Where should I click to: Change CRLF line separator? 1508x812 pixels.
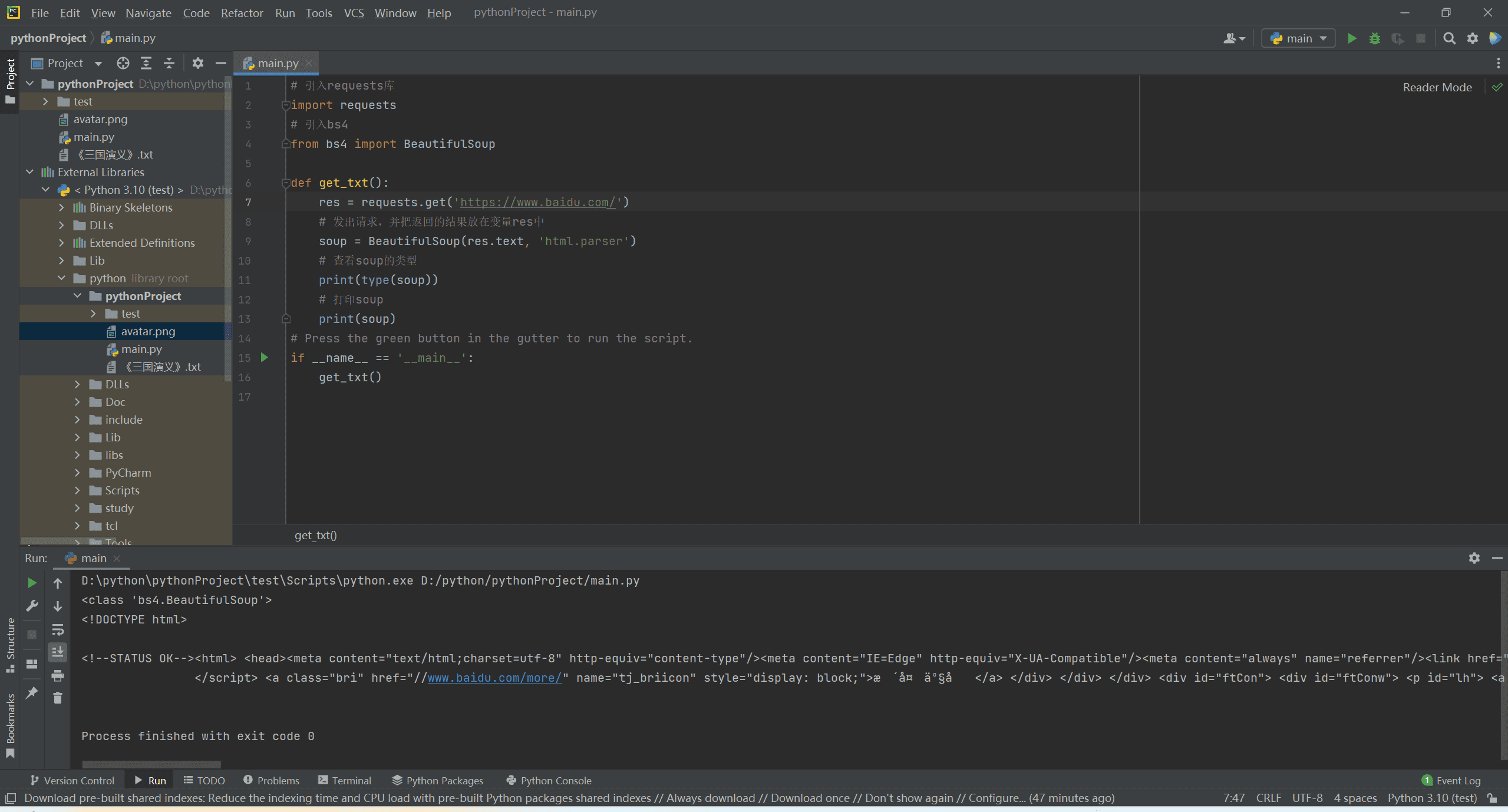[1268, 798]
